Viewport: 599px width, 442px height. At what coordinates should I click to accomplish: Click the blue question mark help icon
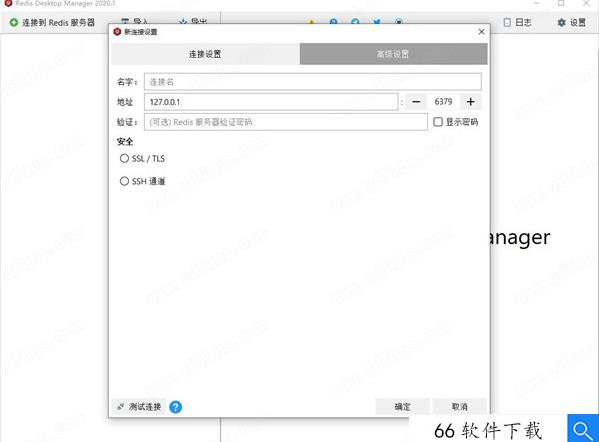click(175, 407)
